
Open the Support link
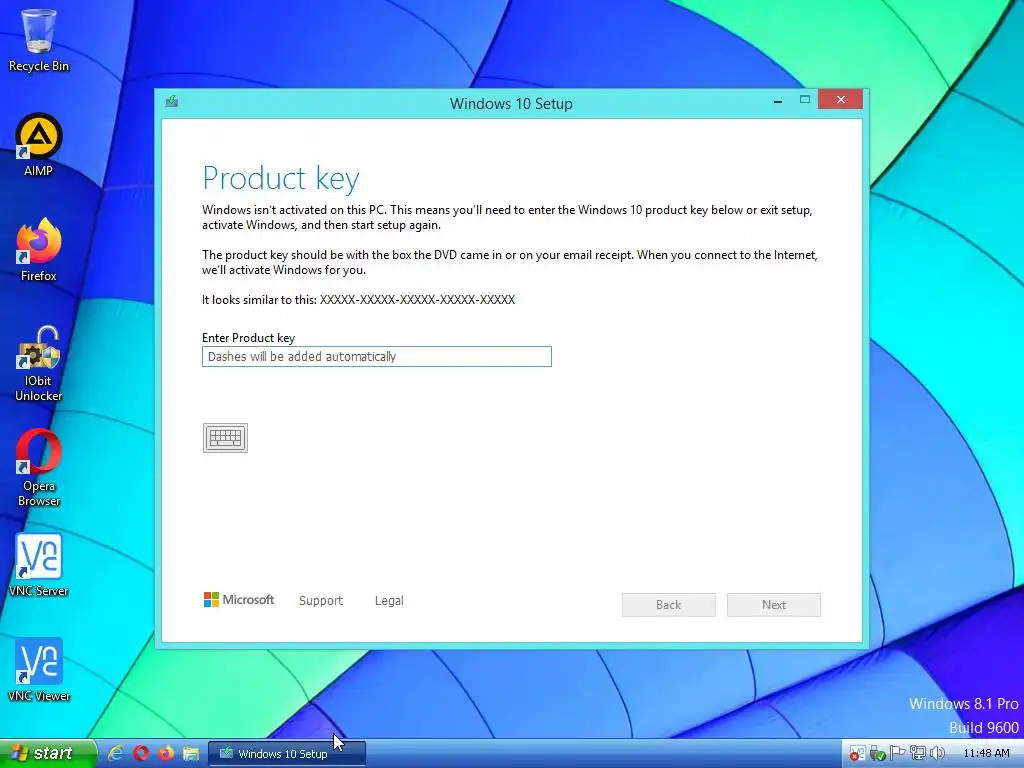pyautogui.click(x=321, y=601)
